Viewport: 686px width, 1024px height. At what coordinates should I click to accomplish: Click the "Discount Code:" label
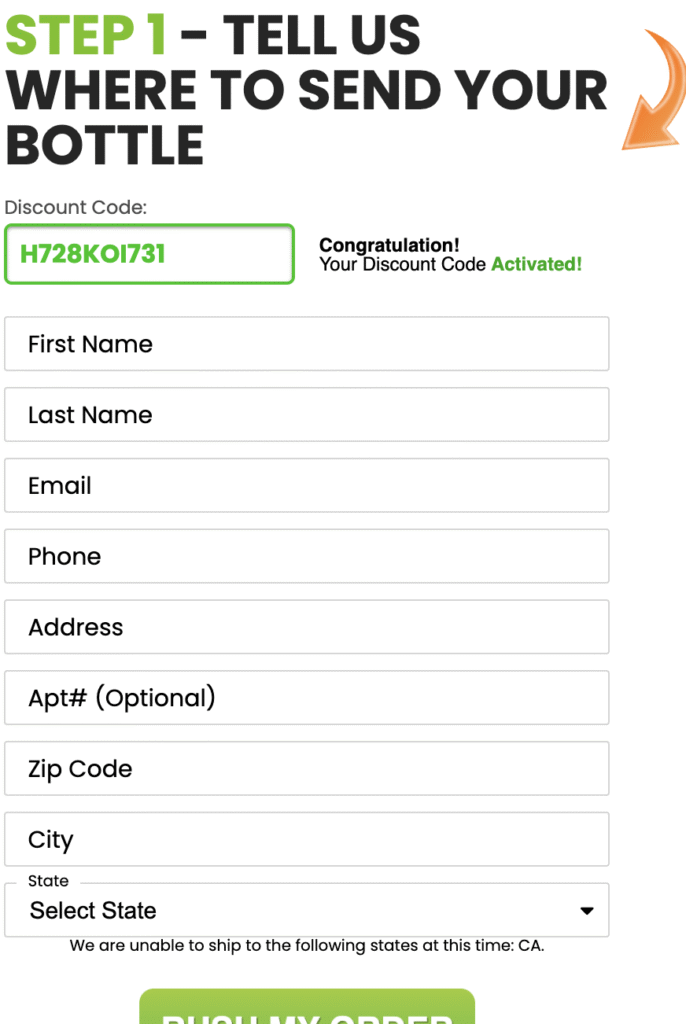point(76,208)
